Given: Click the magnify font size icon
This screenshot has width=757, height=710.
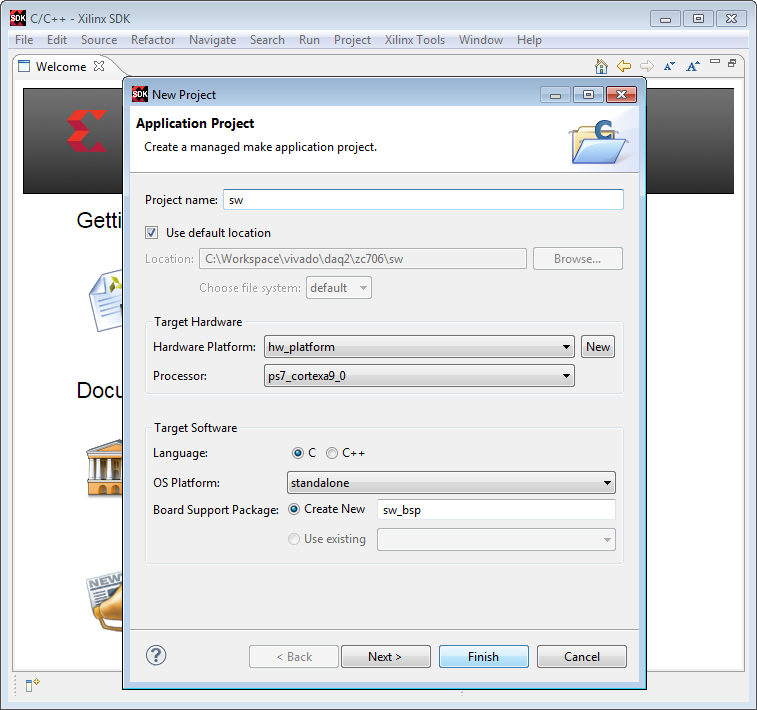Looking at the screenshot, I should point(693,66).
